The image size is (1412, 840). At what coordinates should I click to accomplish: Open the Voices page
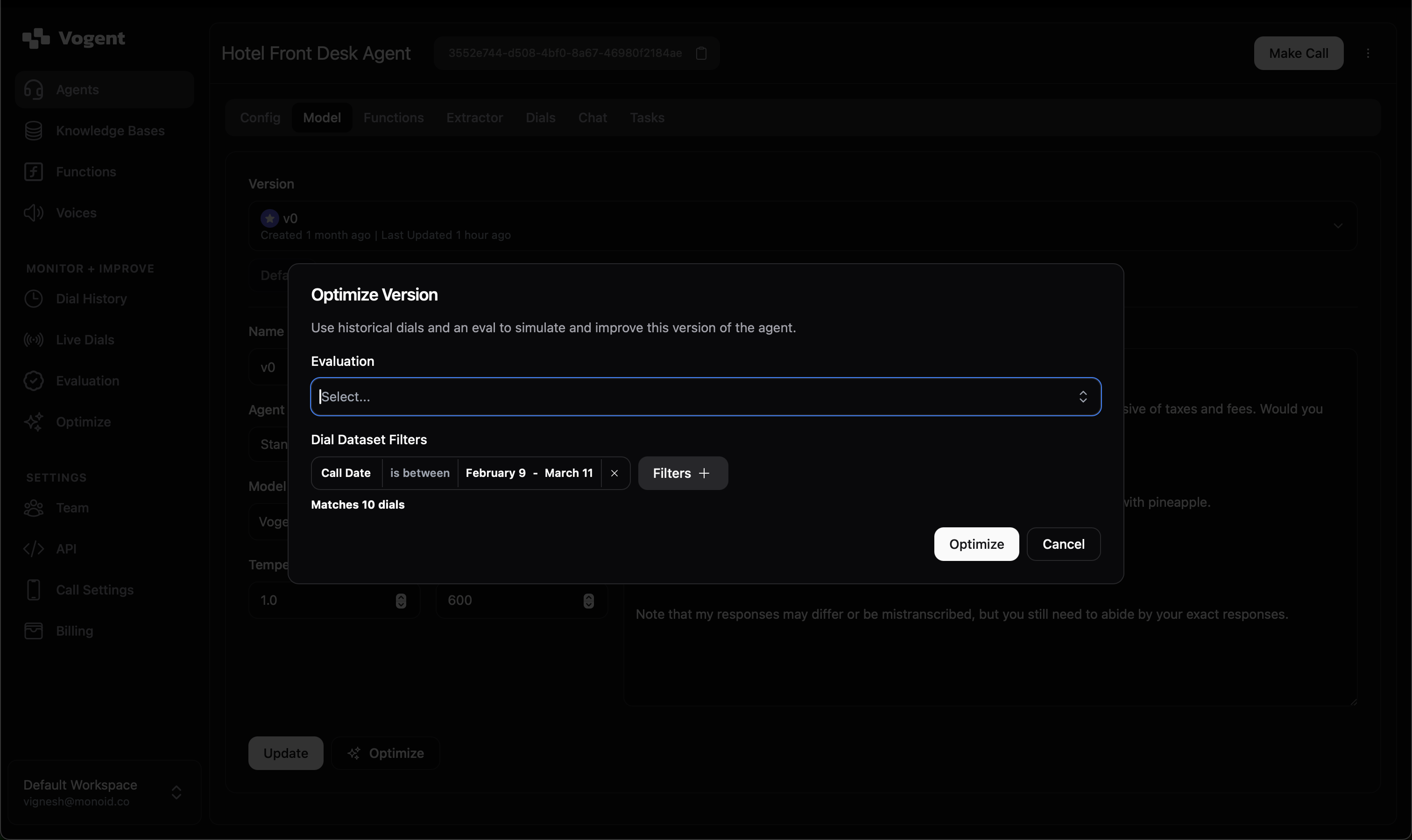76,213
